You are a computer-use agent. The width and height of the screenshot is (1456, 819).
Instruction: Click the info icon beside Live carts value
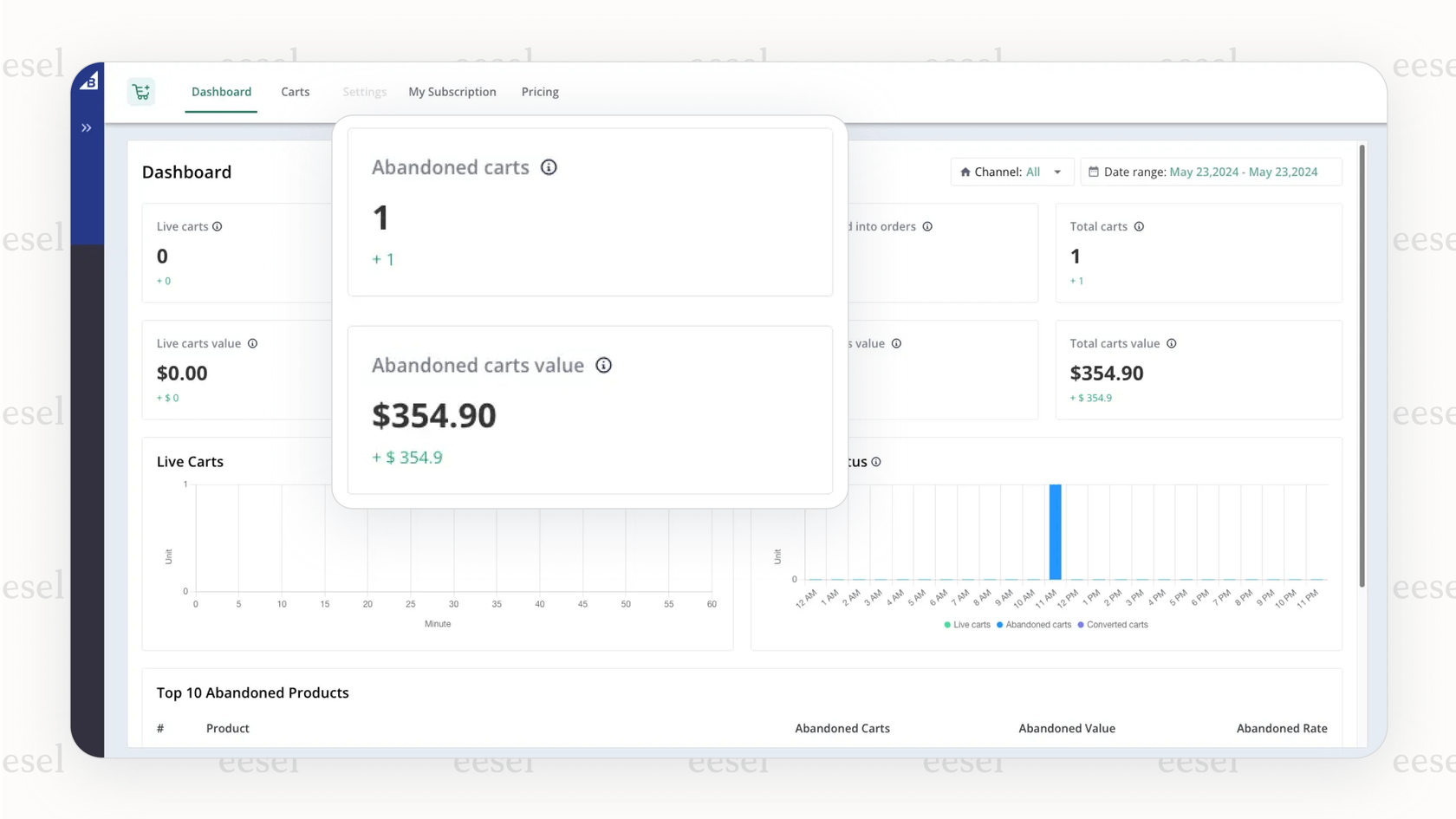(x=253, y=343)
